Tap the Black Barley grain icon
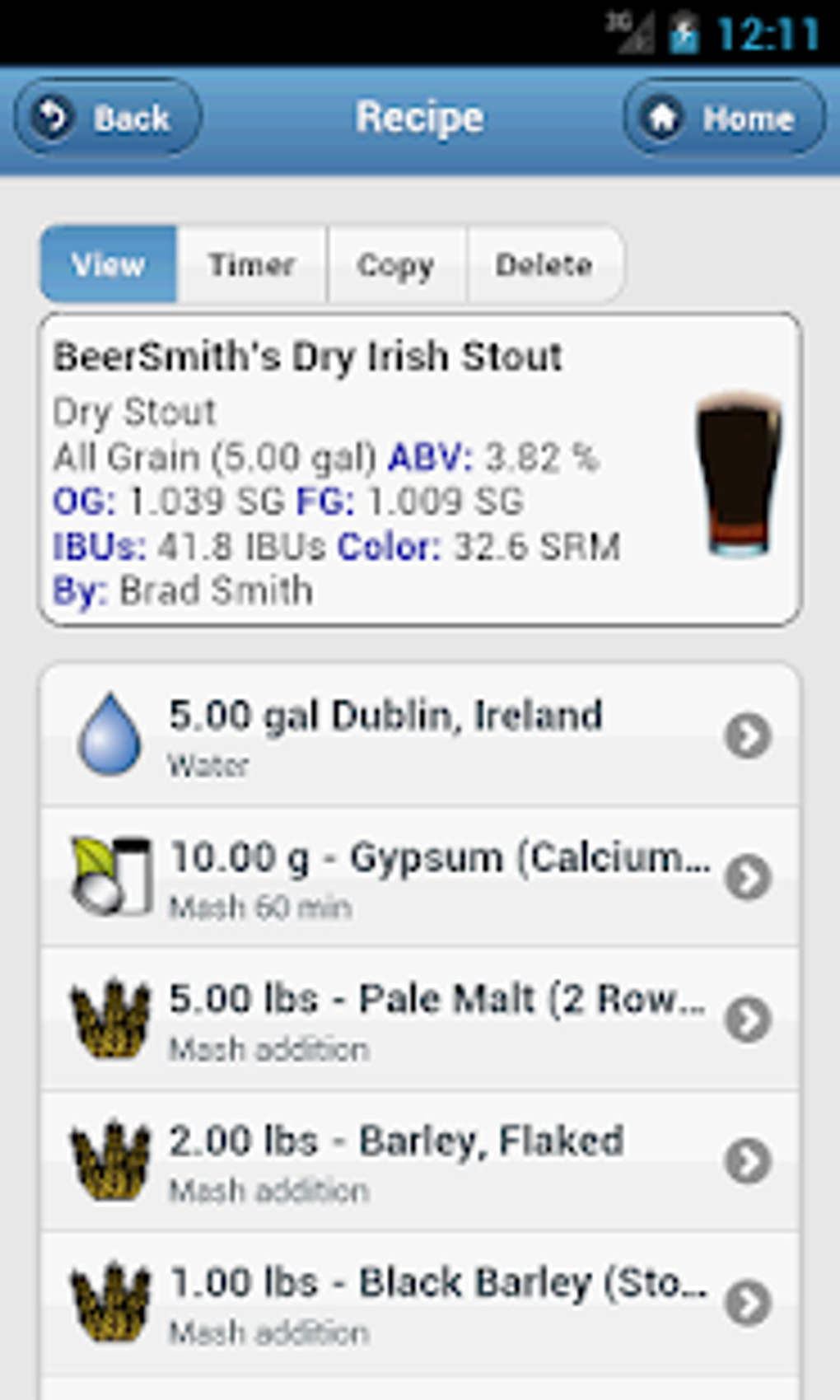This screenshot has height=1400, width=840. (110, 1302)
